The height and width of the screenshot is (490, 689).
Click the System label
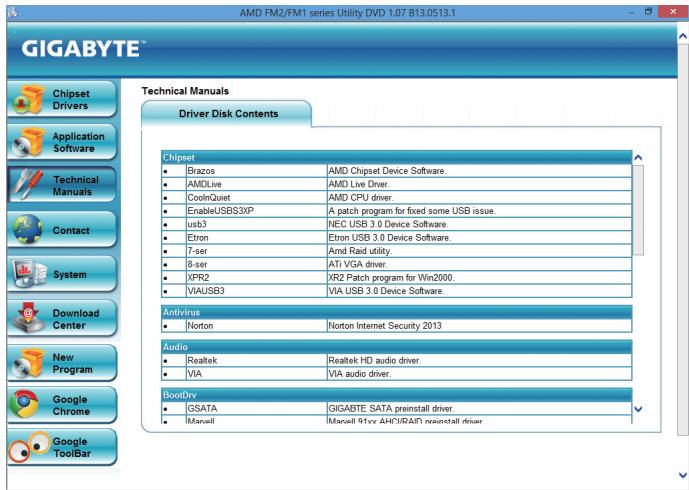pos(70,274)
